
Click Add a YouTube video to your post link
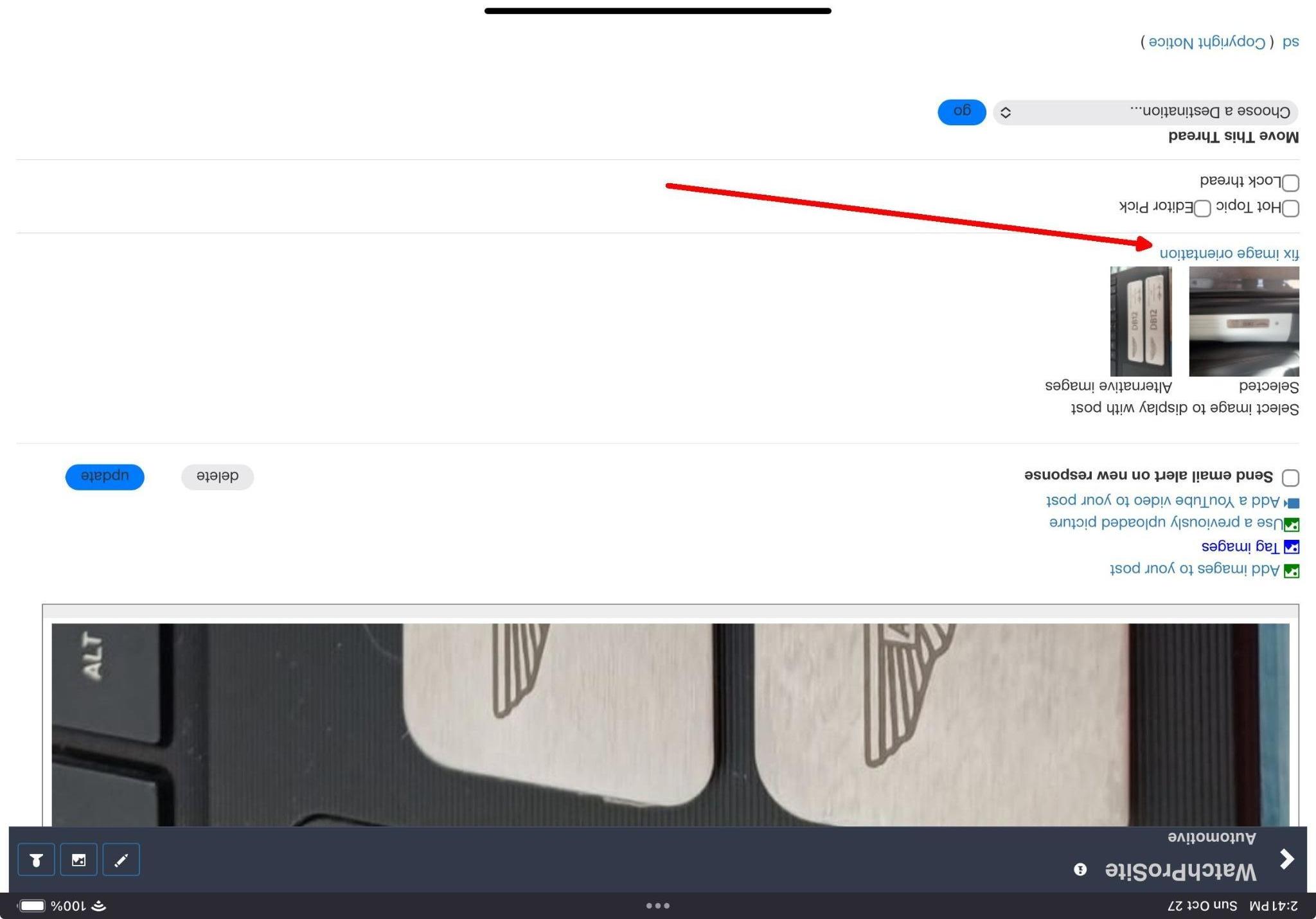pyautogui.click(x=1162, y=501)
